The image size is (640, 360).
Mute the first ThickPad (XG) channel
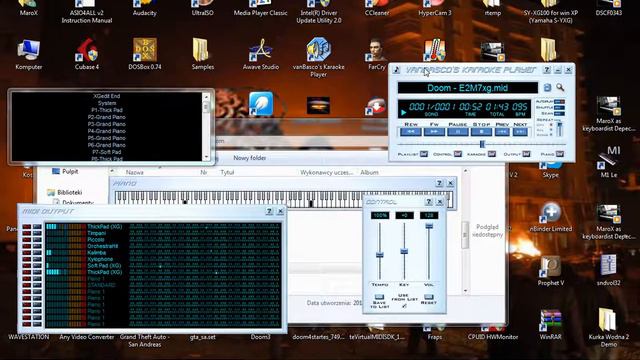[27, 227]
